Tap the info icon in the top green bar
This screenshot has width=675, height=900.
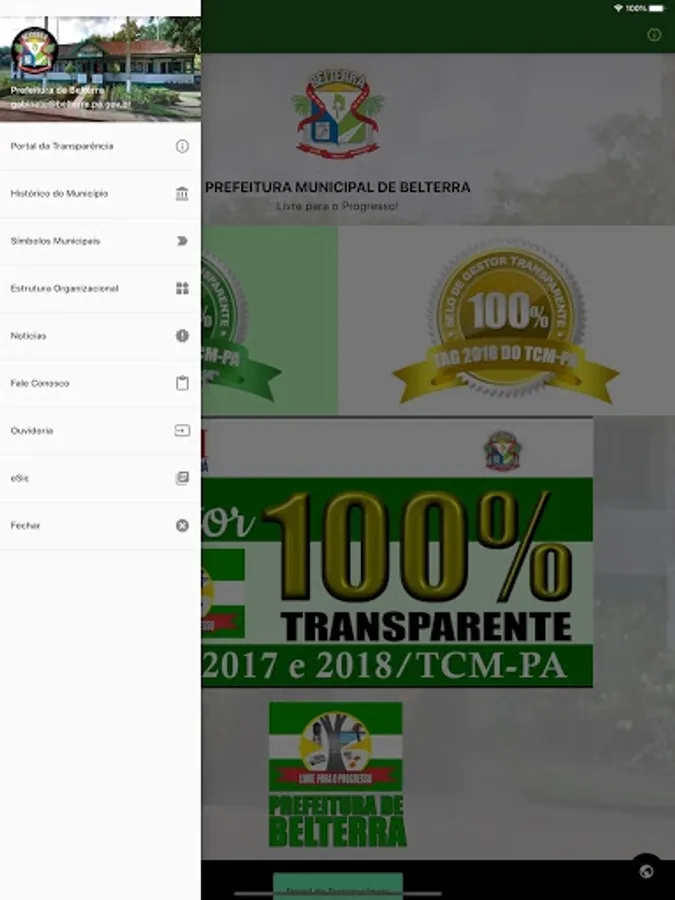(654, 35)
